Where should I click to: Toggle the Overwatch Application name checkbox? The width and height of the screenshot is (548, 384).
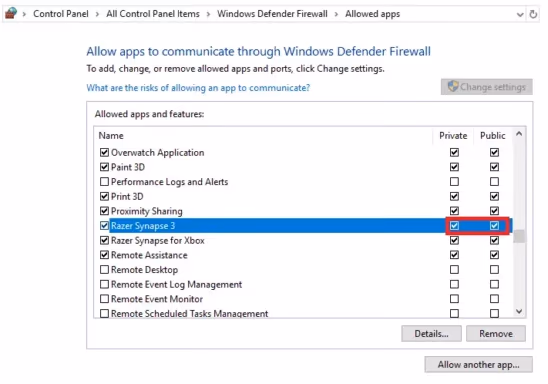(x=104, y=152)
